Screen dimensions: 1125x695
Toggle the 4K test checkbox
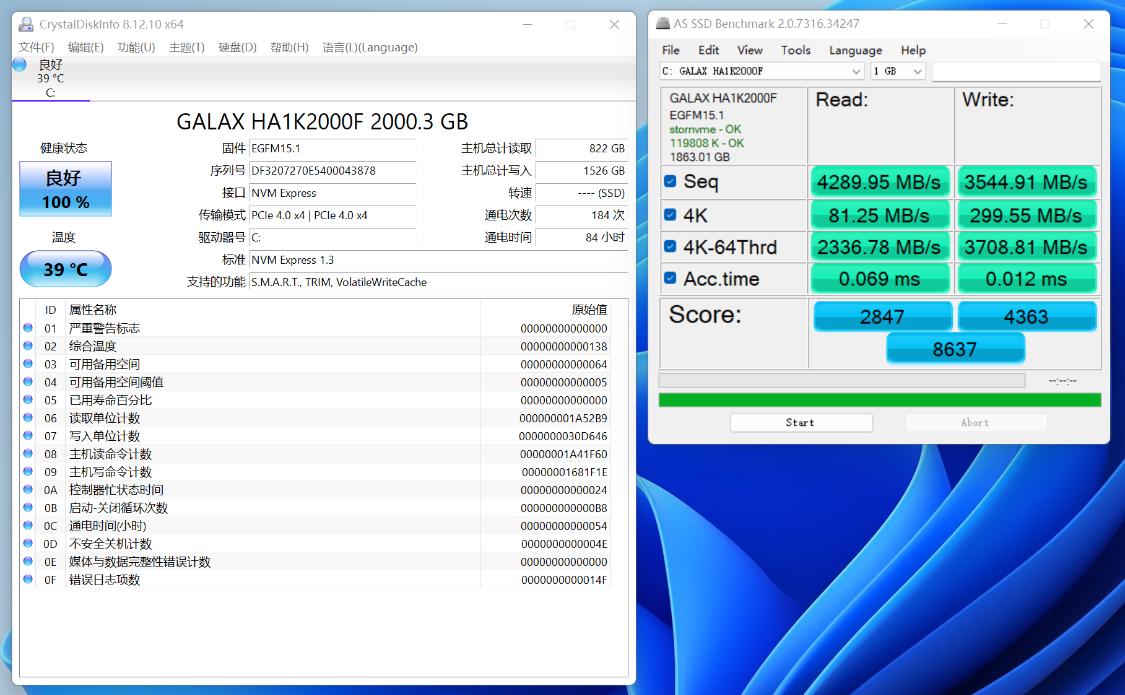[670, 214]
